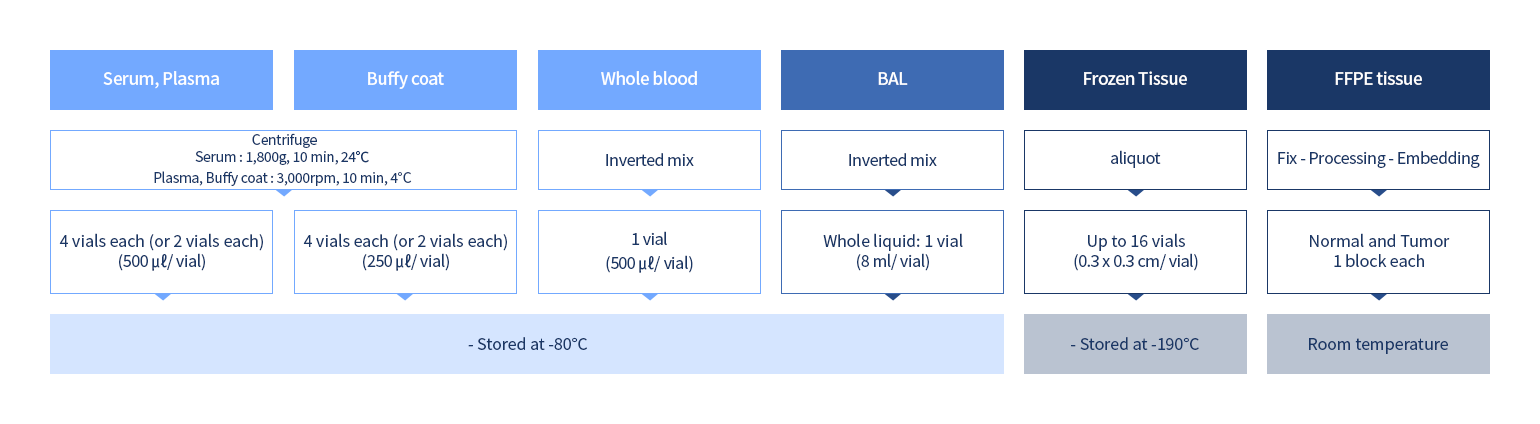Click the Stored at -80°C bar
1540x424 pixels.
527,344
